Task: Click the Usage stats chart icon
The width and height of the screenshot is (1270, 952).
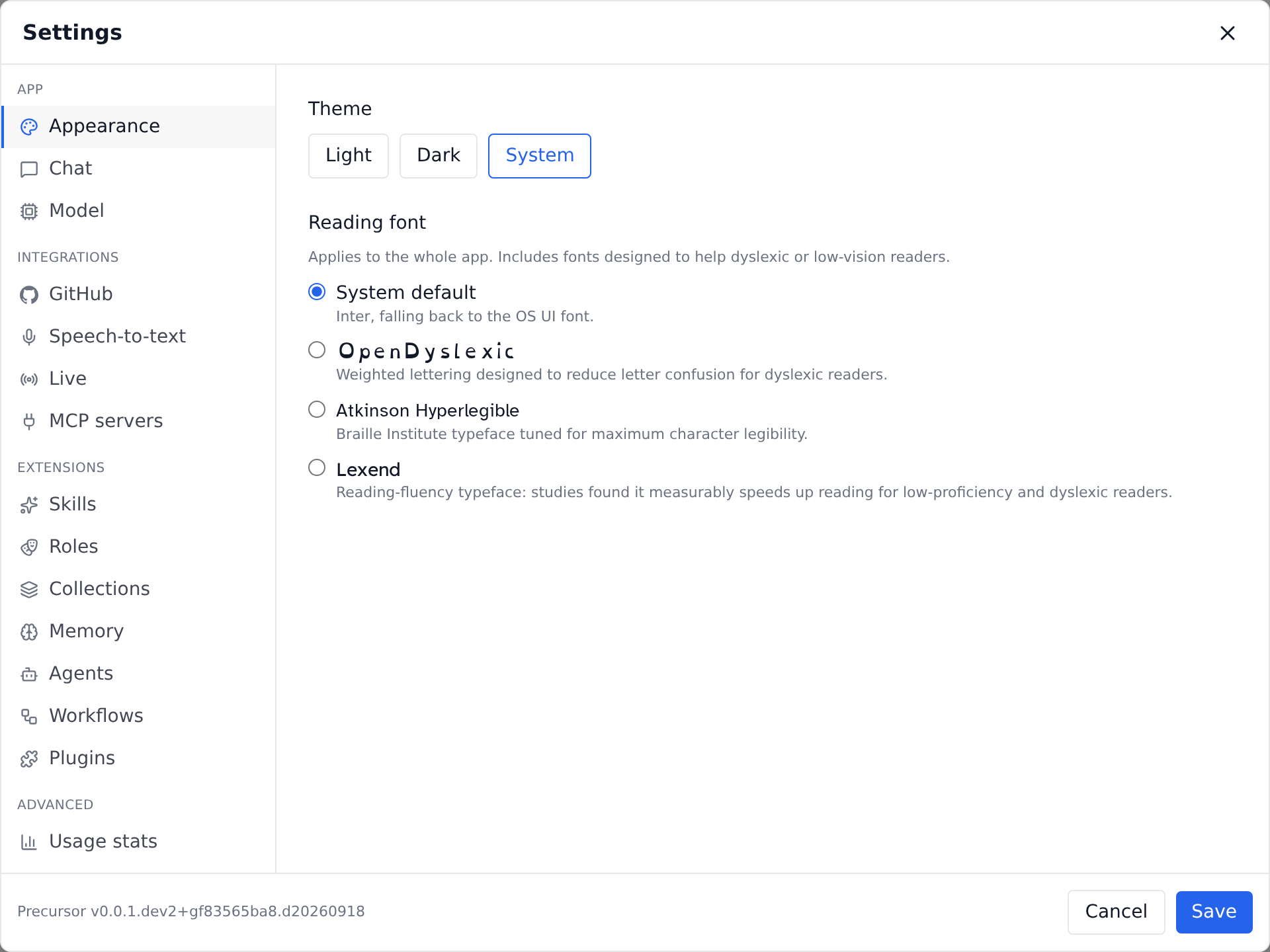Action: coord(29,842)
